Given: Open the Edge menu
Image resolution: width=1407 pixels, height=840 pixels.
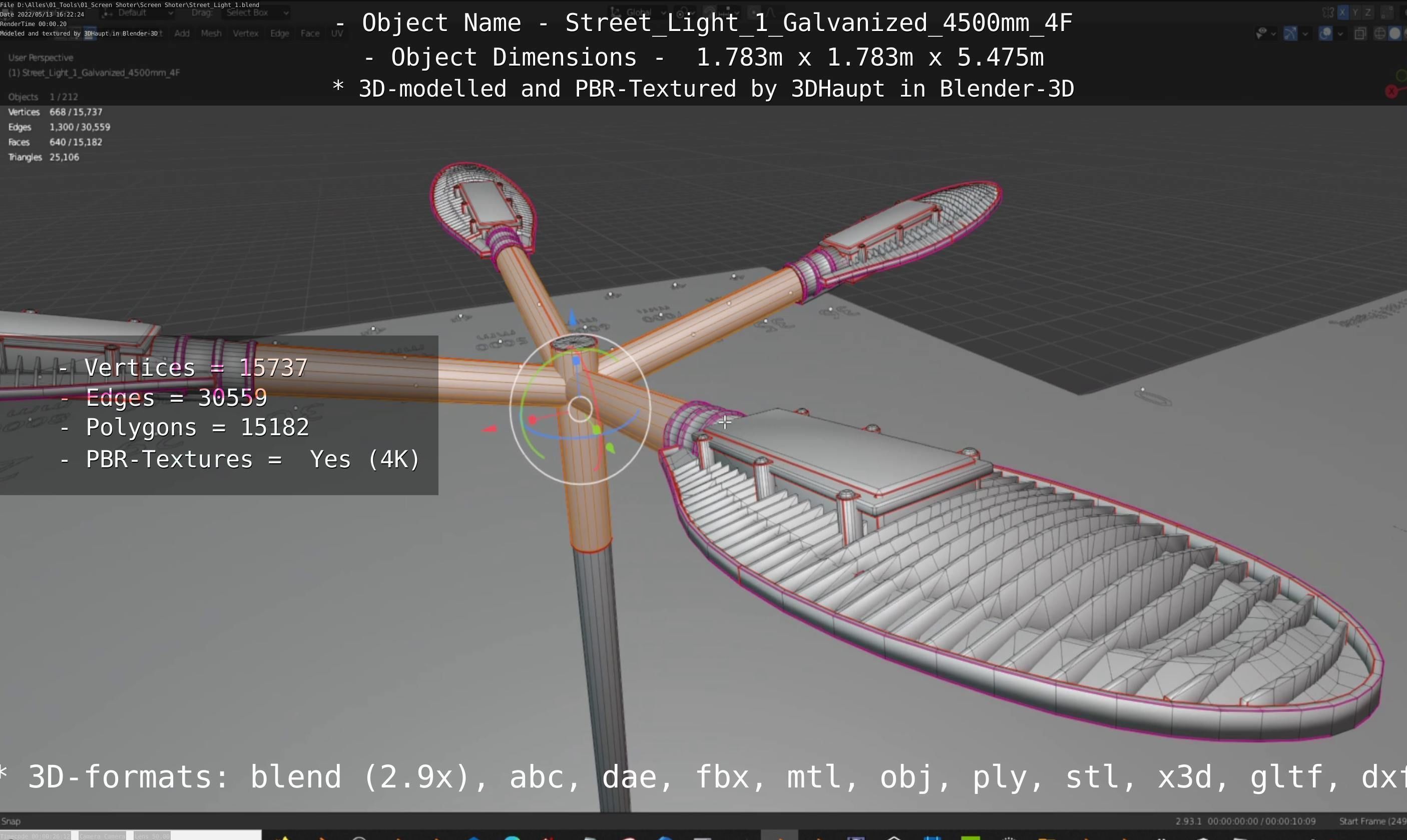Looking at the screenshot, I should 280,34.
